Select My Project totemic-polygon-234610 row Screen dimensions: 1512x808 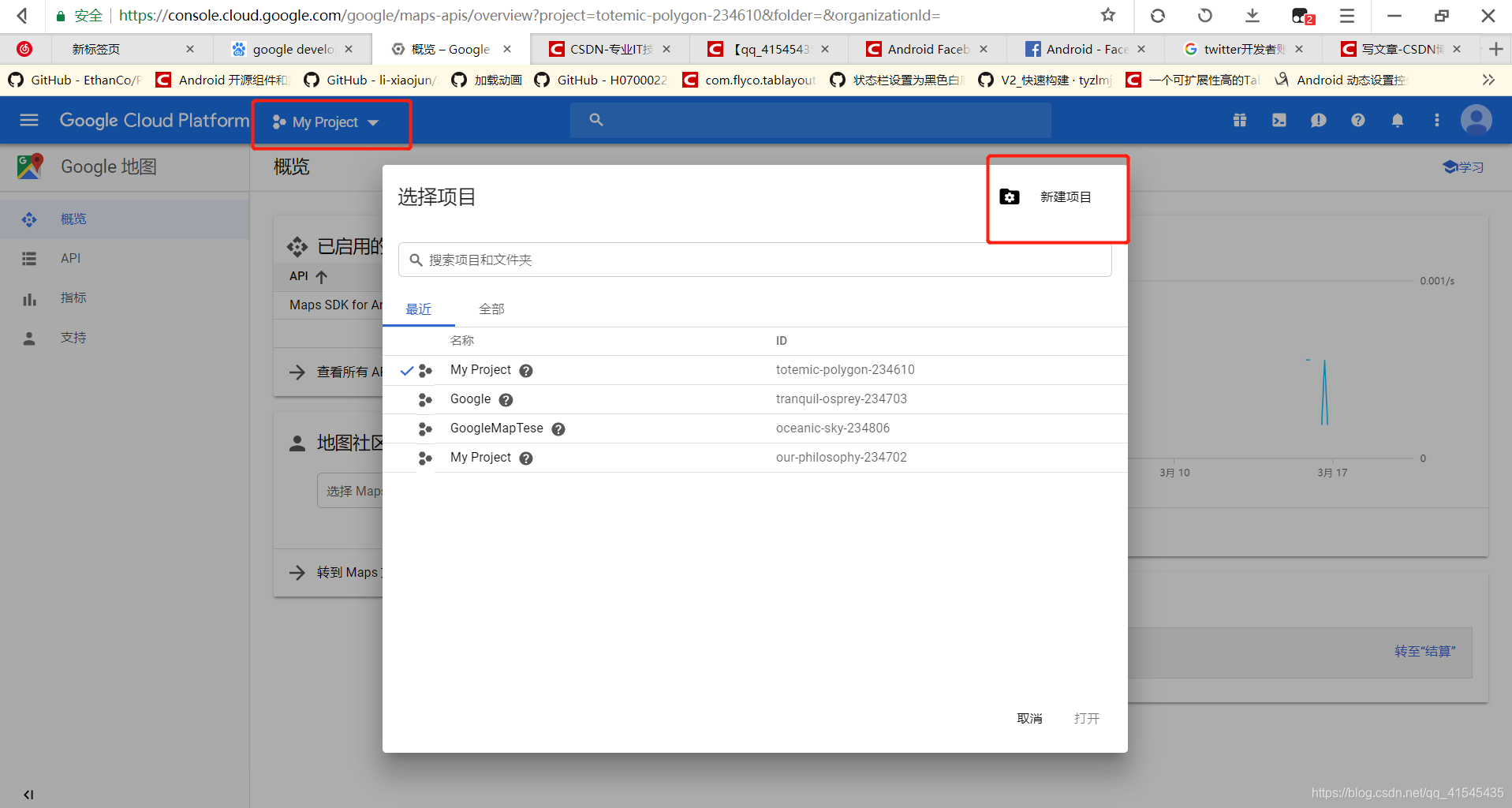pyautogui.click(x=755, y=370)
